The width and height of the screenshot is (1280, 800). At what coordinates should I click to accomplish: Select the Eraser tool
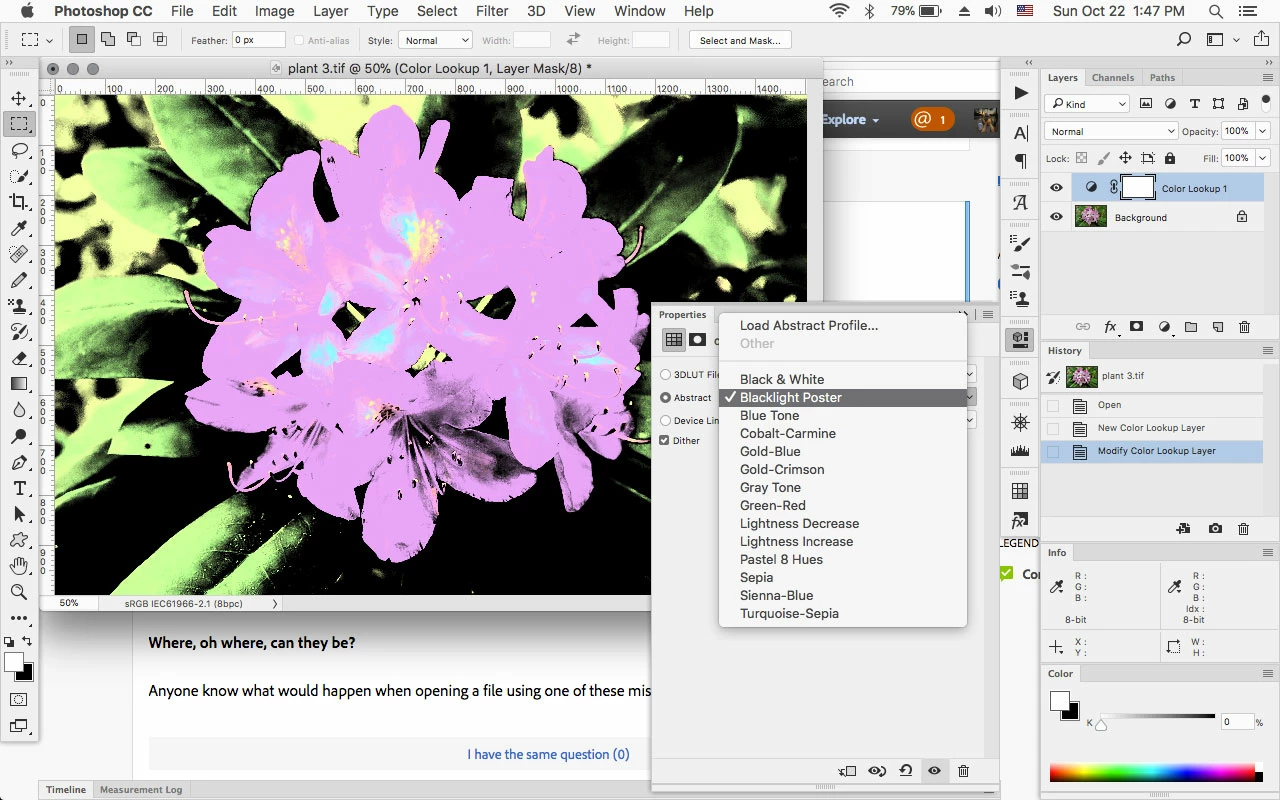point(19,358)
